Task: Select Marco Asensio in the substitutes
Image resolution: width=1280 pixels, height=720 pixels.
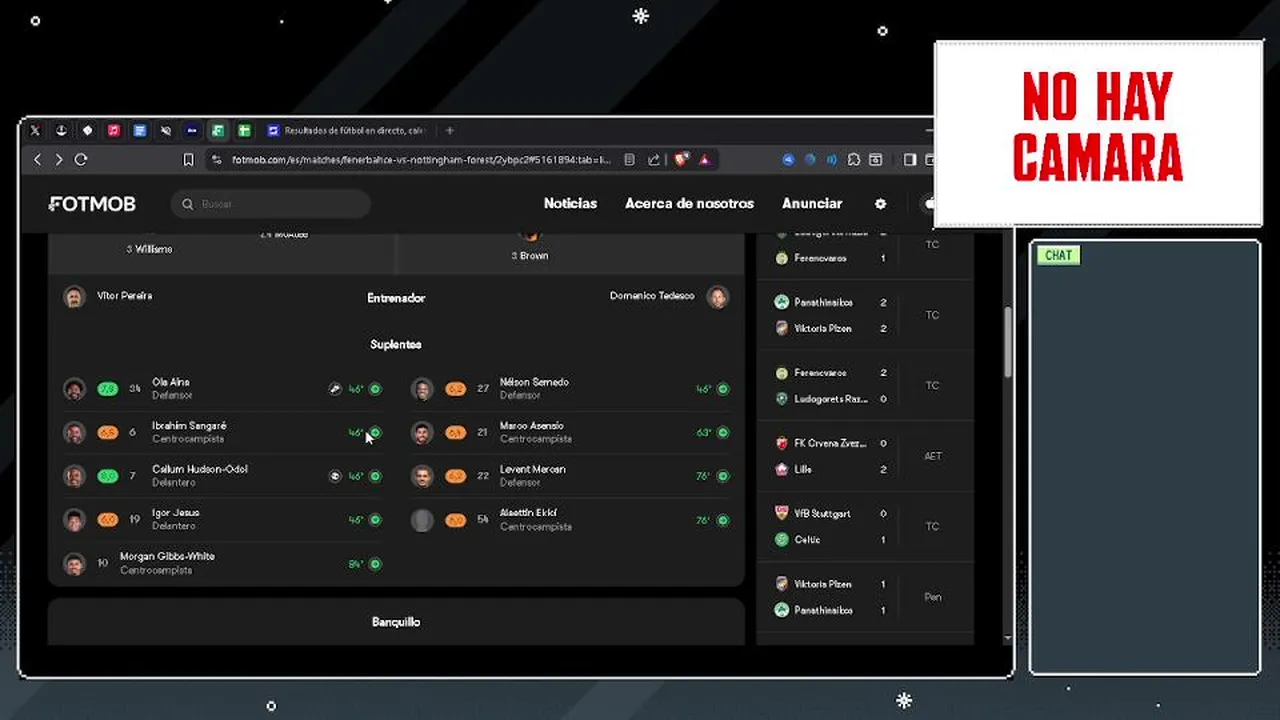Action: [570, 432]
